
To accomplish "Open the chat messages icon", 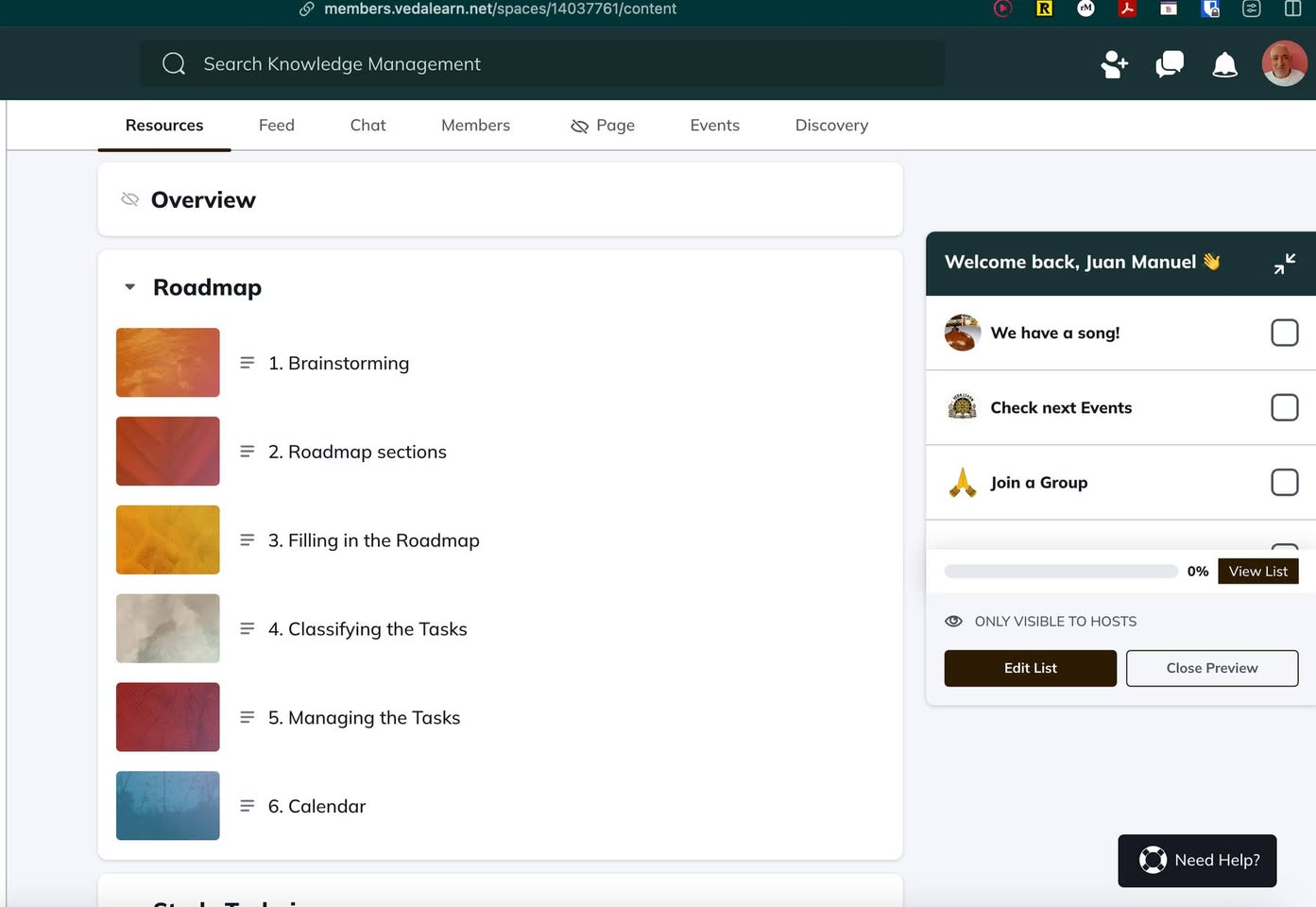I will click(1170, 64).
